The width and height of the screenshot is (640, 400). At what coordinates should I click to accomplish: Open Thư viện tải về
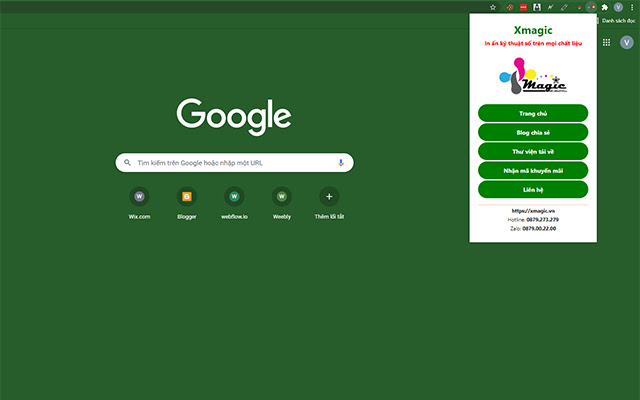click(x=533, y=151)
